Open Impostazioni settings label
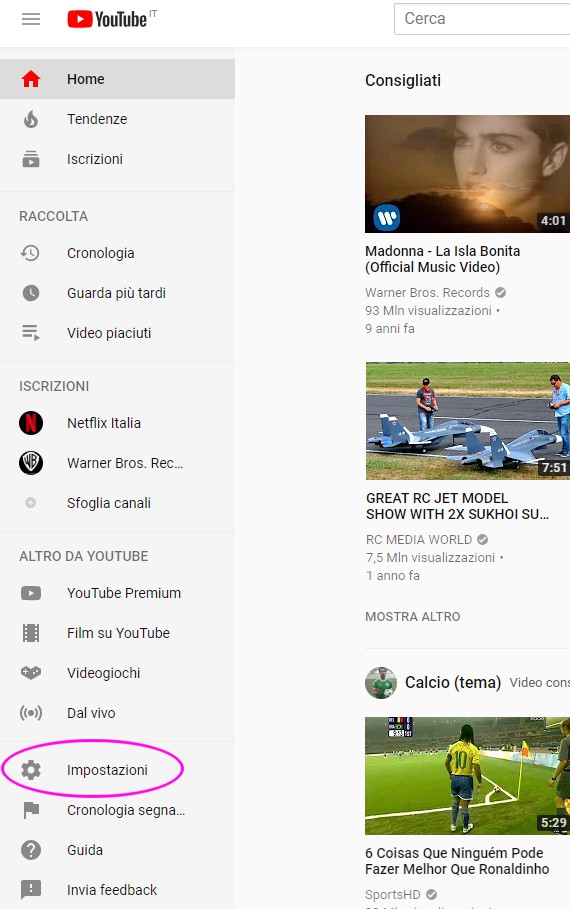This screenshot has height=909, width=570. point(107,770)
